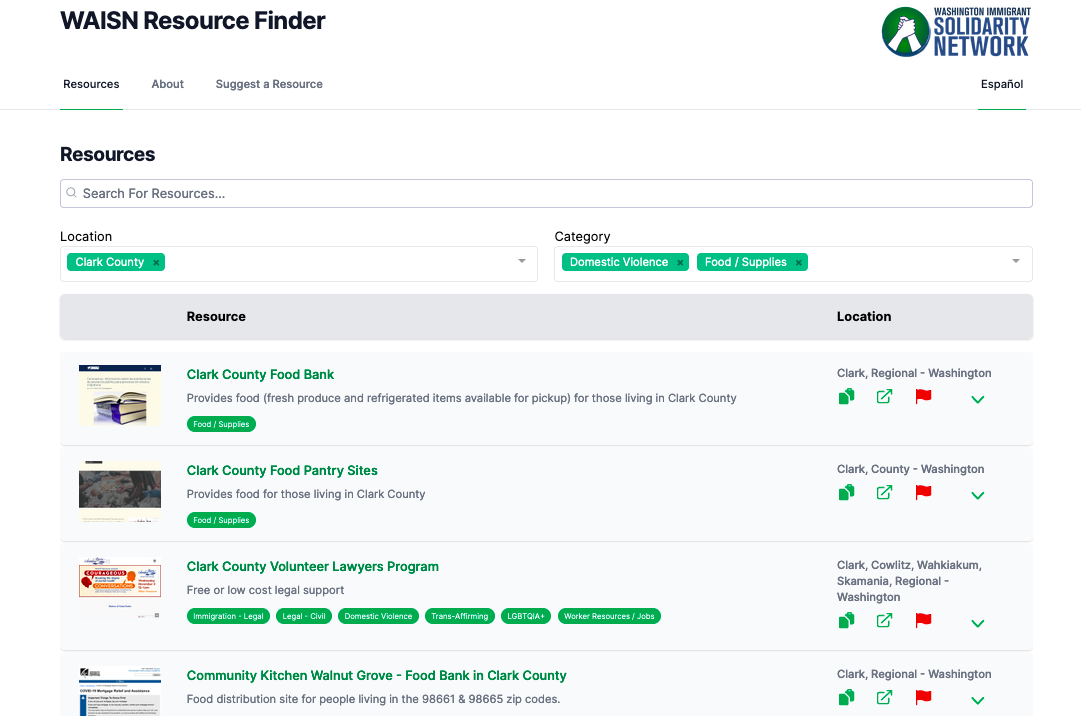Flag the Community Kitchen Walnut Grove resource
The image size is (1081, 716).
pos(923,697)
